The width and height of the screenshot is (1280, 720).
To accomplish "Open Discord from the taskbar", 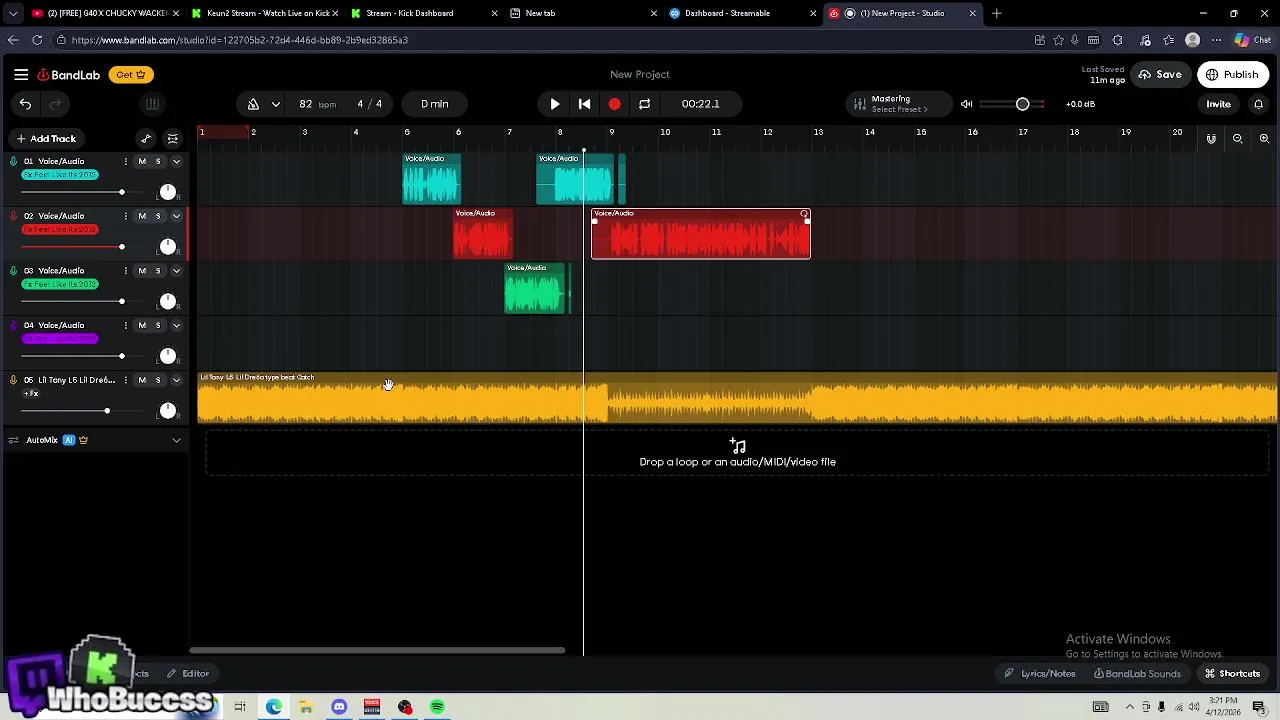I will 339,707.
